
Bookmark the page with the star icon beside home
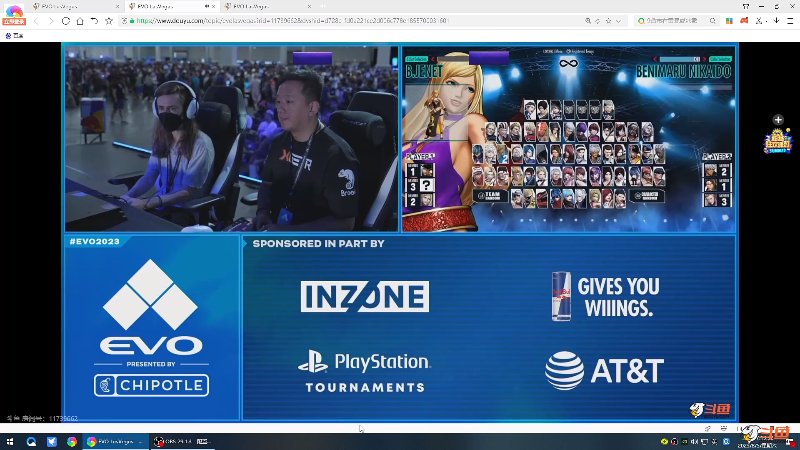point(109,21)
